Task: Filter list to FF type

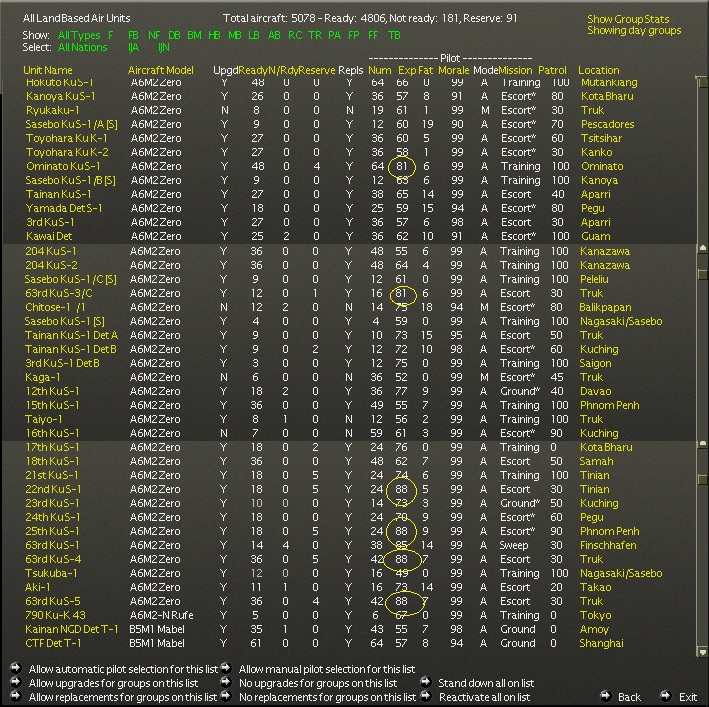Action: 373,35
